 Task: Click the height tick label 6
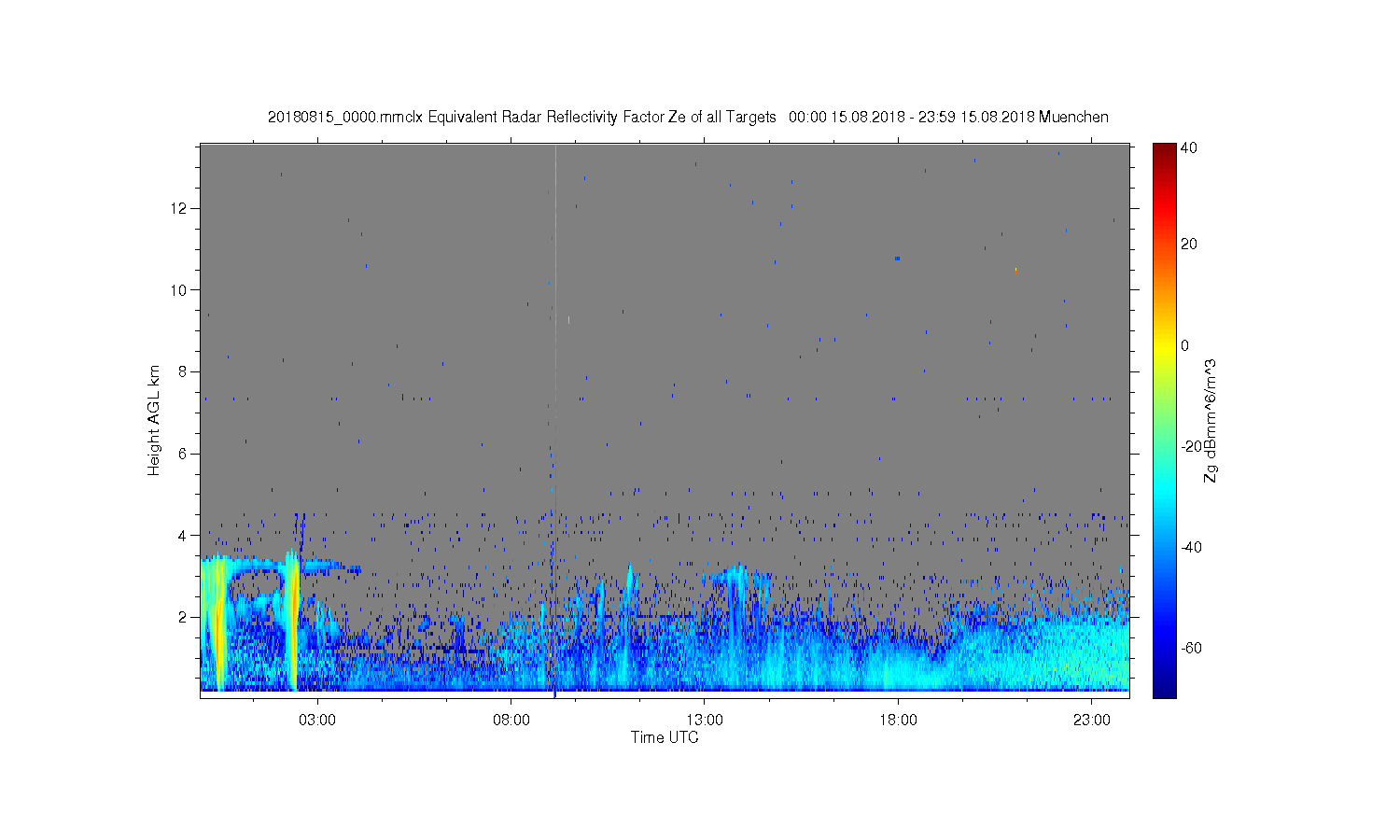click(x=183, y=454)
